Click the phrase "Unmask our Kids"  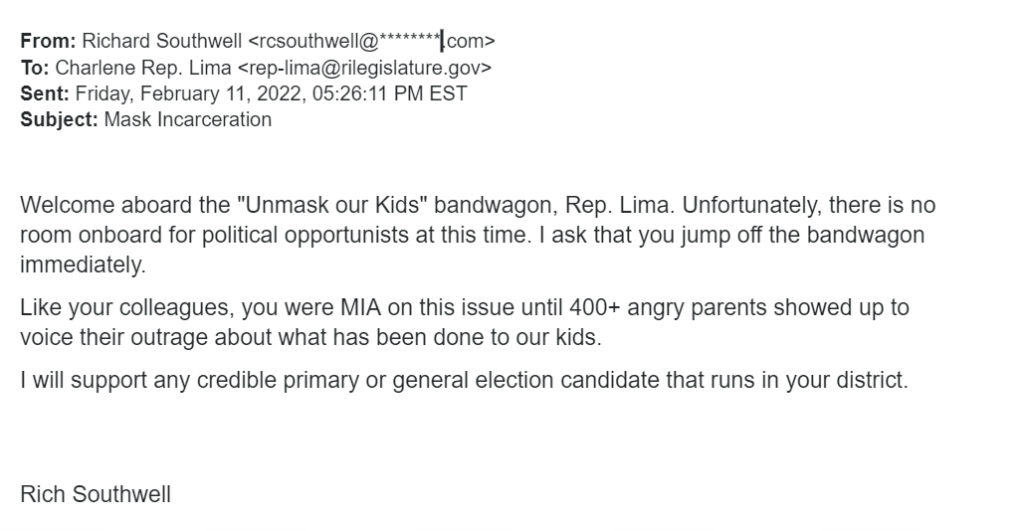point(332,205)
